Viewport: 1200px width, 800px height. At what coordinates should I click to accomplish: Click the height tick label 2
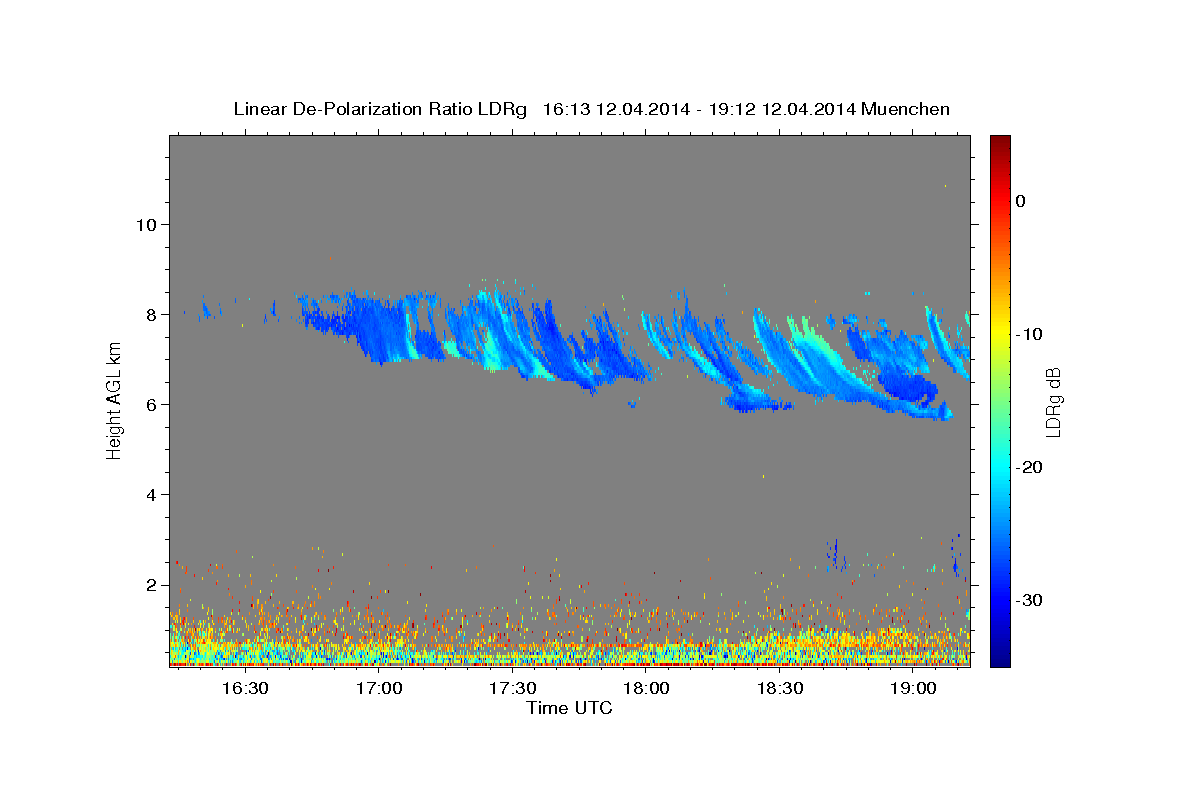[151, 584]
